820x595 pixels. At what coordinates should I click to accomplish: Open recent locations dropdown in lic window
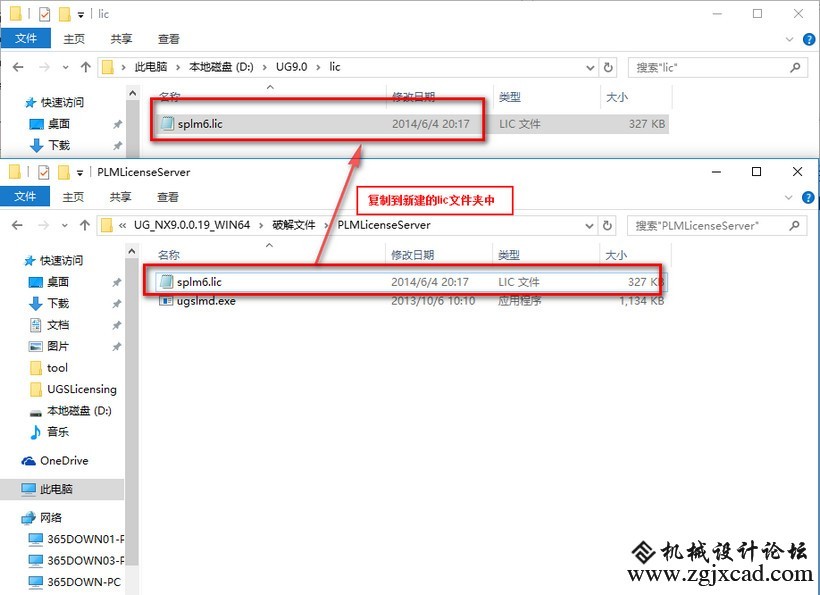(x=65, y=67)
